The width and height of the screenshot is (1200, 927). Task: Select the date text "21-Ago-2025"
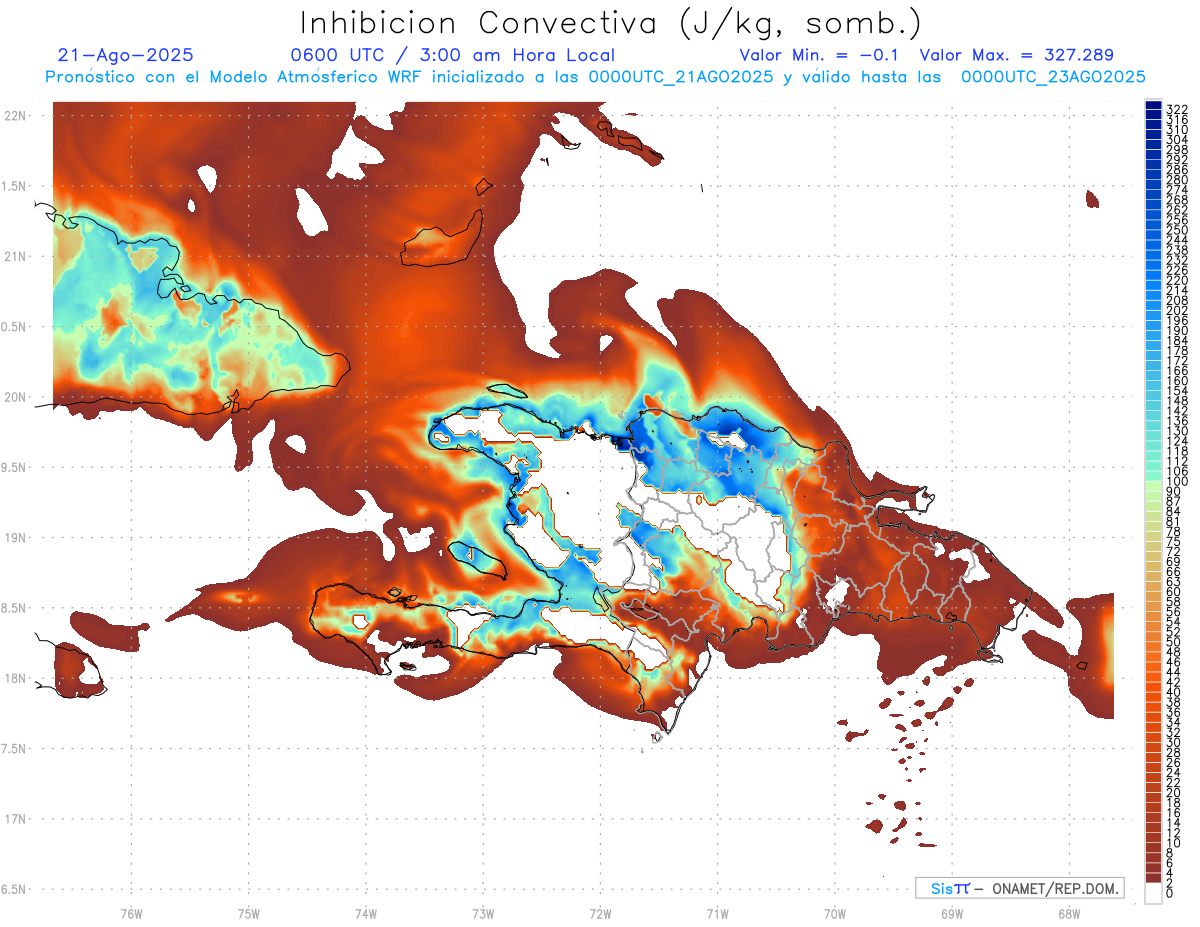[126, 55]
